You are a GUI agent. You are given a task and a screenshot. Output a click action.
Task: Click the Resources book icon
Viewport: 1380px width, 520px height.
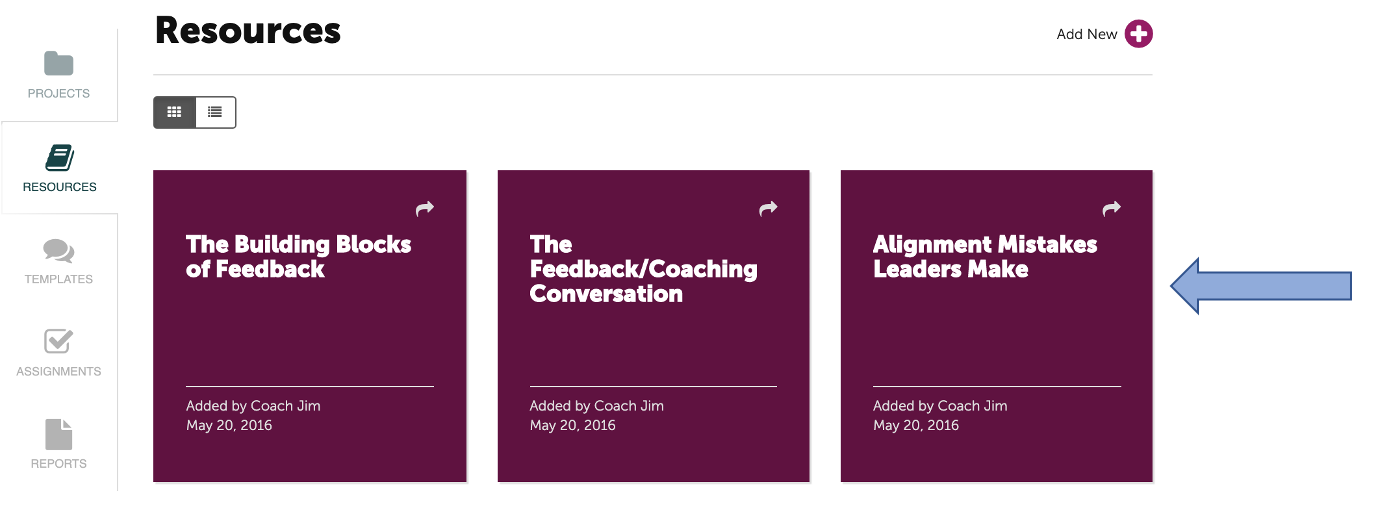[59, 157]
